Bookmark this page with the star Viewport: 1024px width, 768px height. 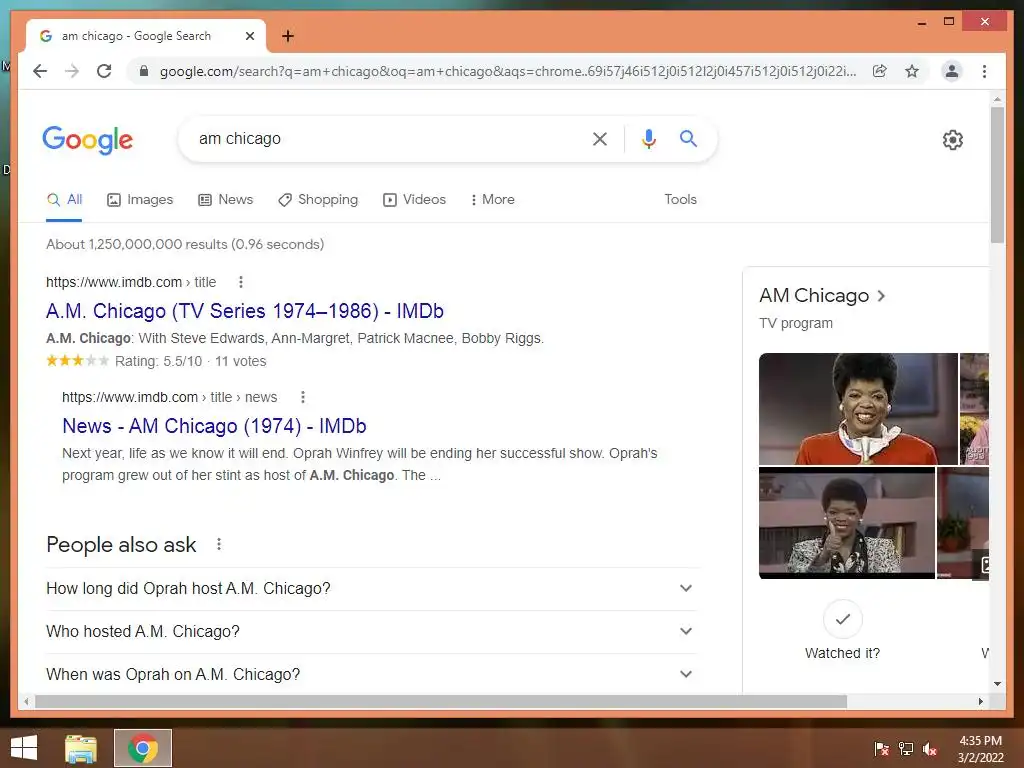pos(912,71)
